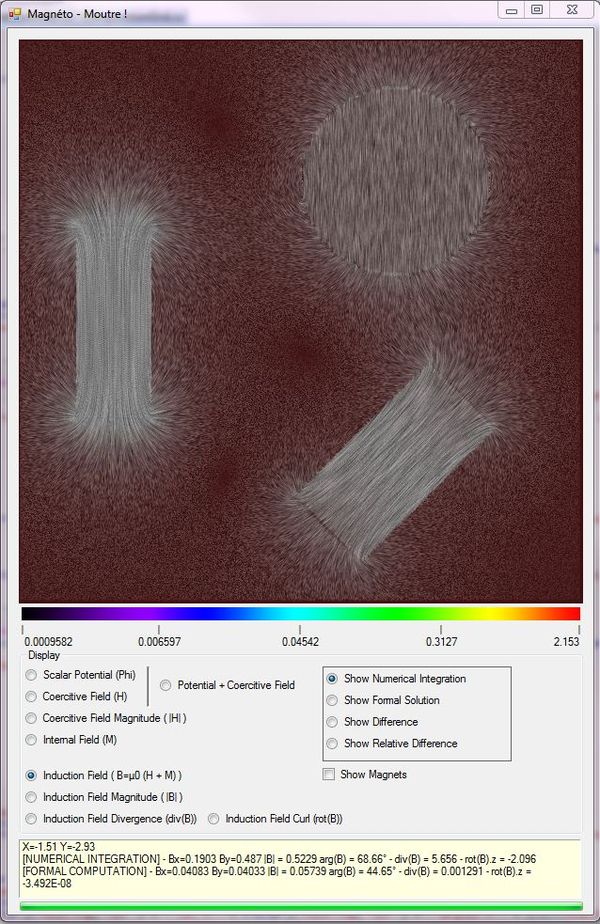This screenshot has height=924, width=600.
Task: Select Induction Field Divergence (div(B)) option
Action: [x=32, y=819]
